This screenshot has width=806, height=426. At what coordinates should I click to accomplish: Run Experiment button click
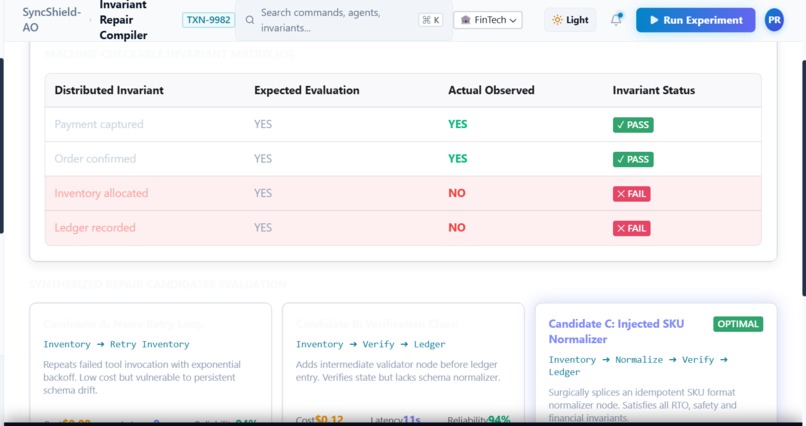(x=695, y=20)
